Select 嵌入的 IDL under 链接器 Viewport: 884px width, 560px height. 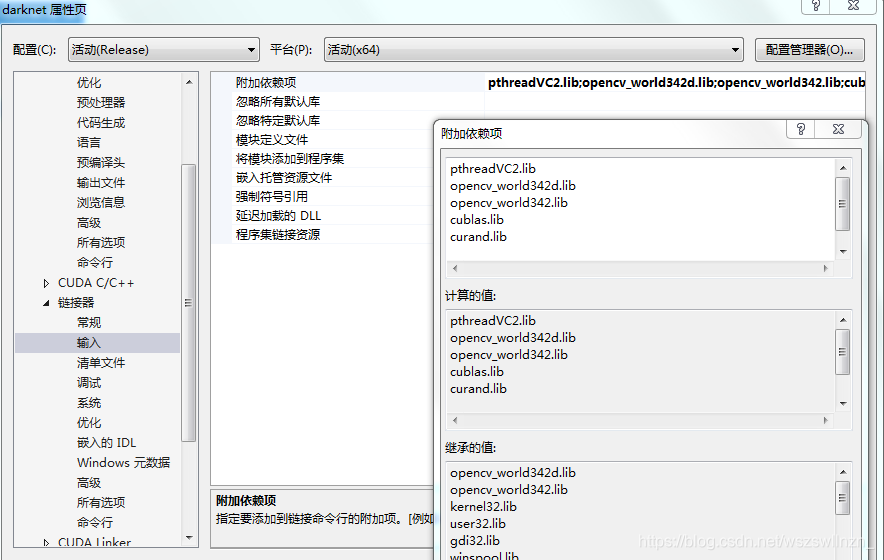(x=107, y=443)
